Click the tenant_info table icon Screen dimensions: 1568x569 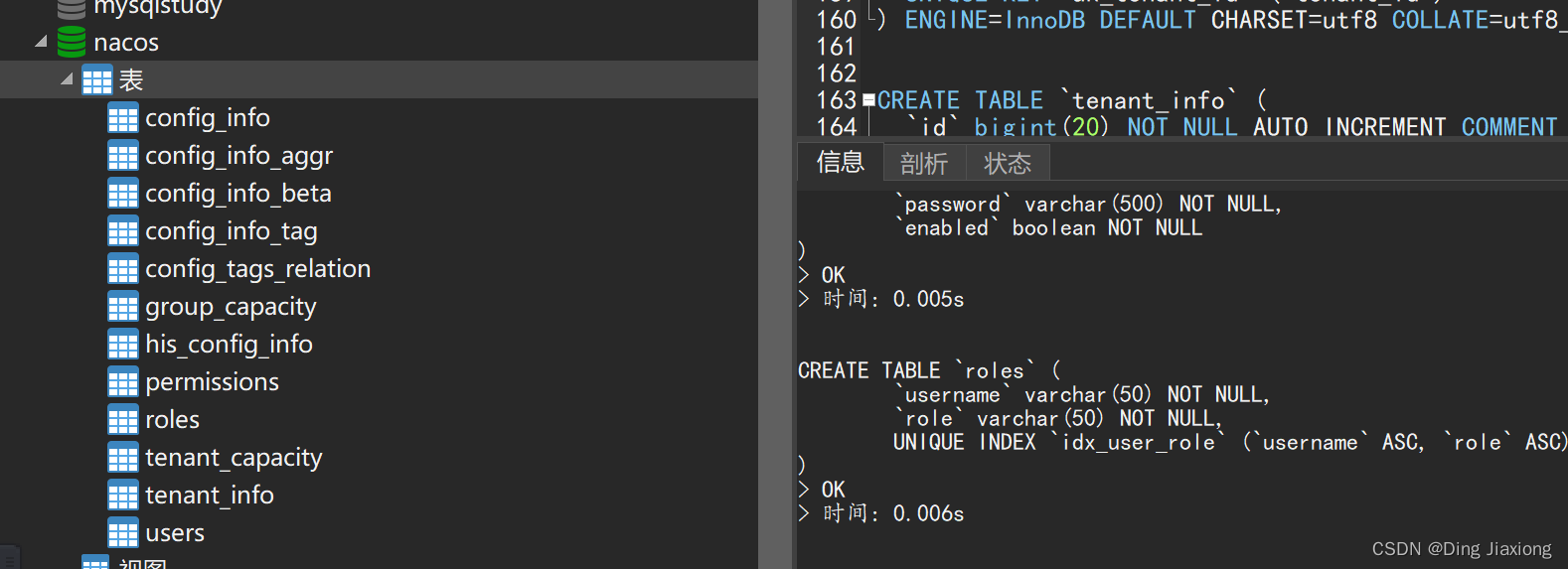tap(123, 496)
